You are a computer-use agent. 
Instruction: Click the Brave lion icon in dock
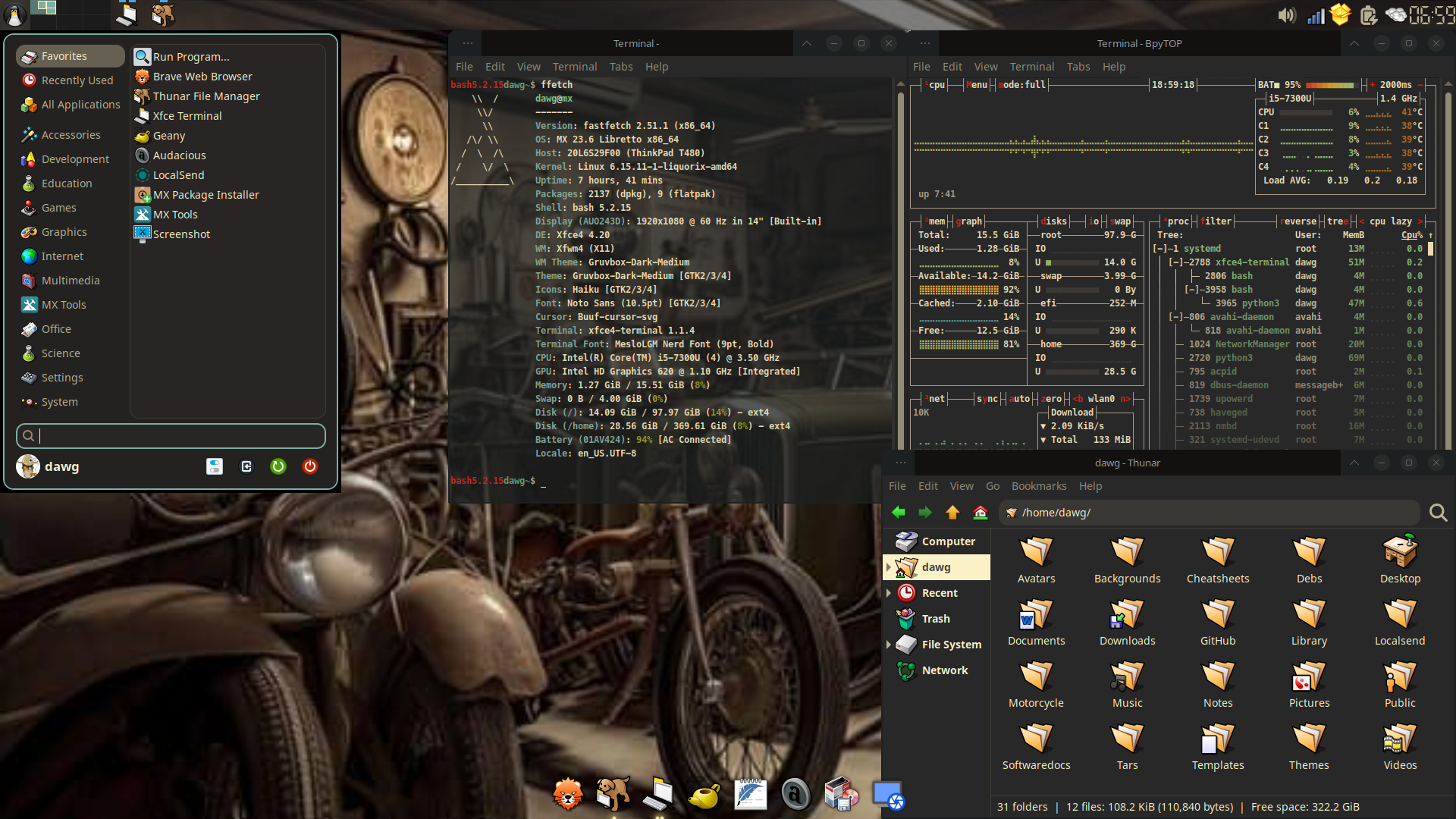[567, 795]
